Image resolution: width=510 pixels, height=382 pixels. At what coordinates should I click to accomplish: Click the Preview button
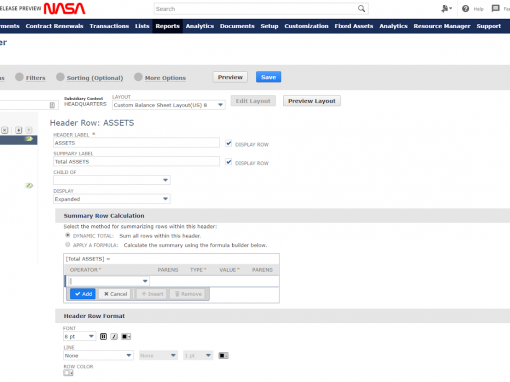(x=230, y=77)
